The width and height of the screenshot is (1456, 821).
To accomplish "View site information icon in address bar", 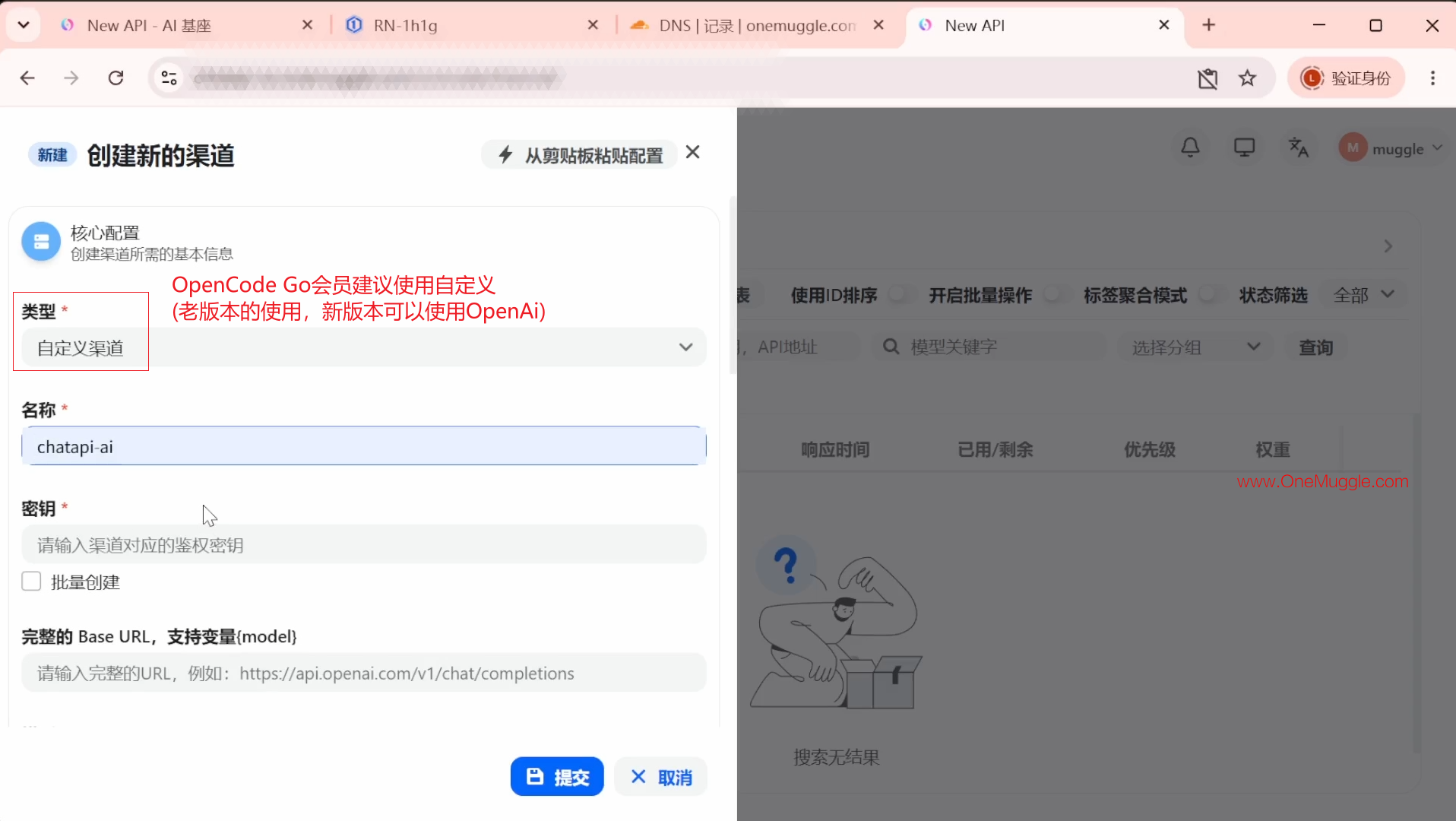I will [x=169, y=78].
